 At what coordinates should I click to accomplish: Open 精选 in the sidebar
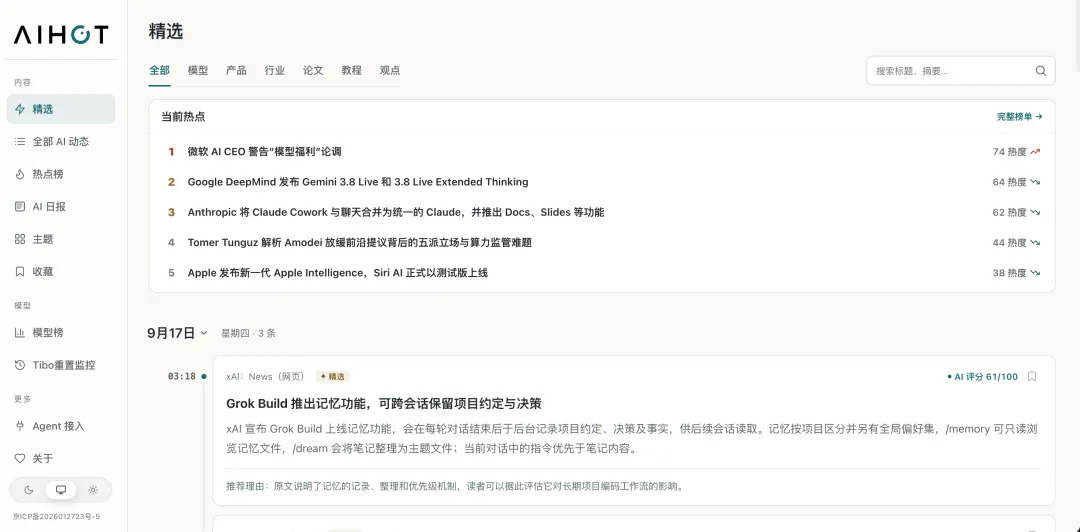pos(61,109)
